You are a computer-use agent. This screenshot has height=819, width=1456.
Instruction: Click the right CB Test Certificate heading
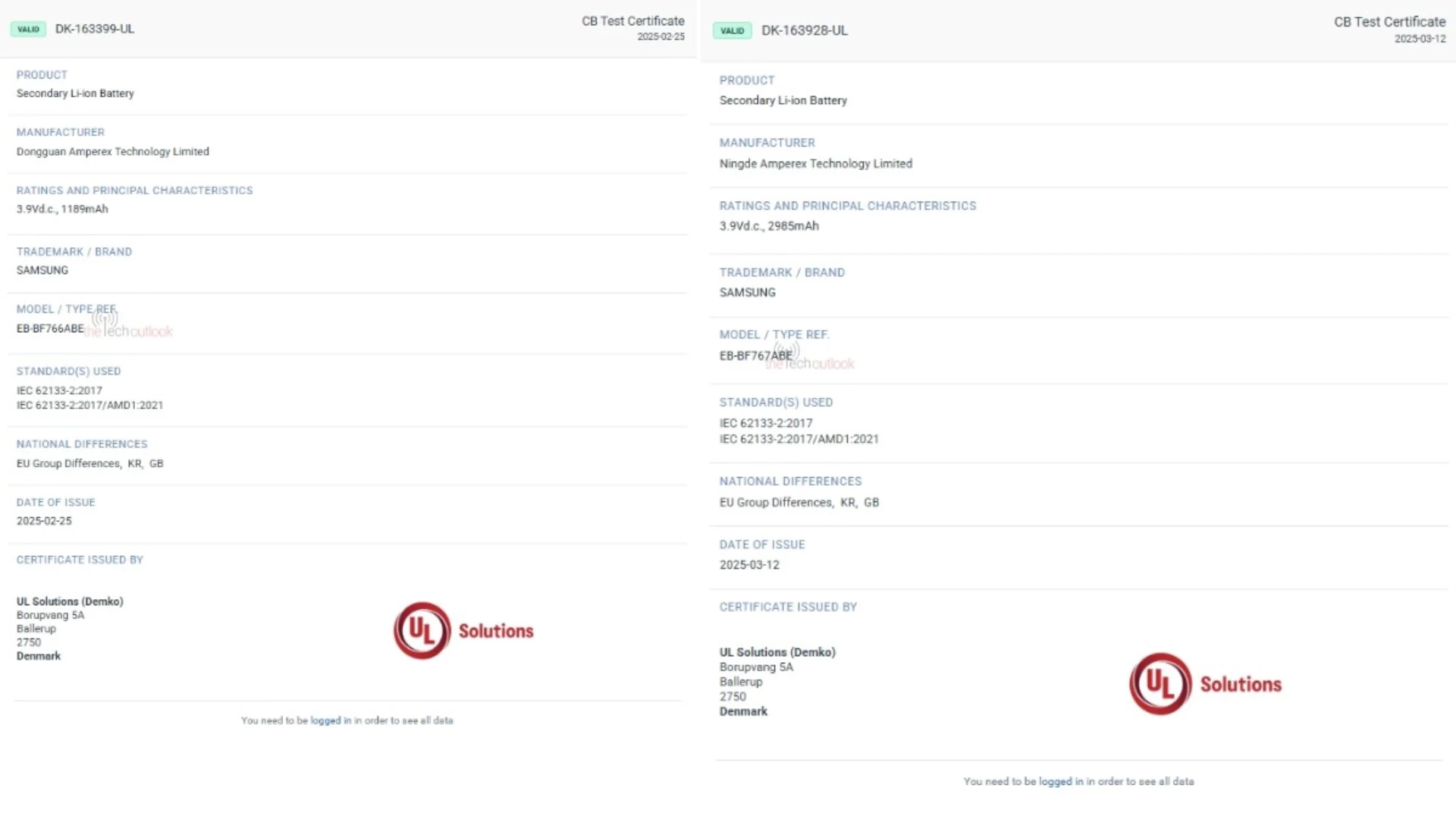pos(1389,22)
